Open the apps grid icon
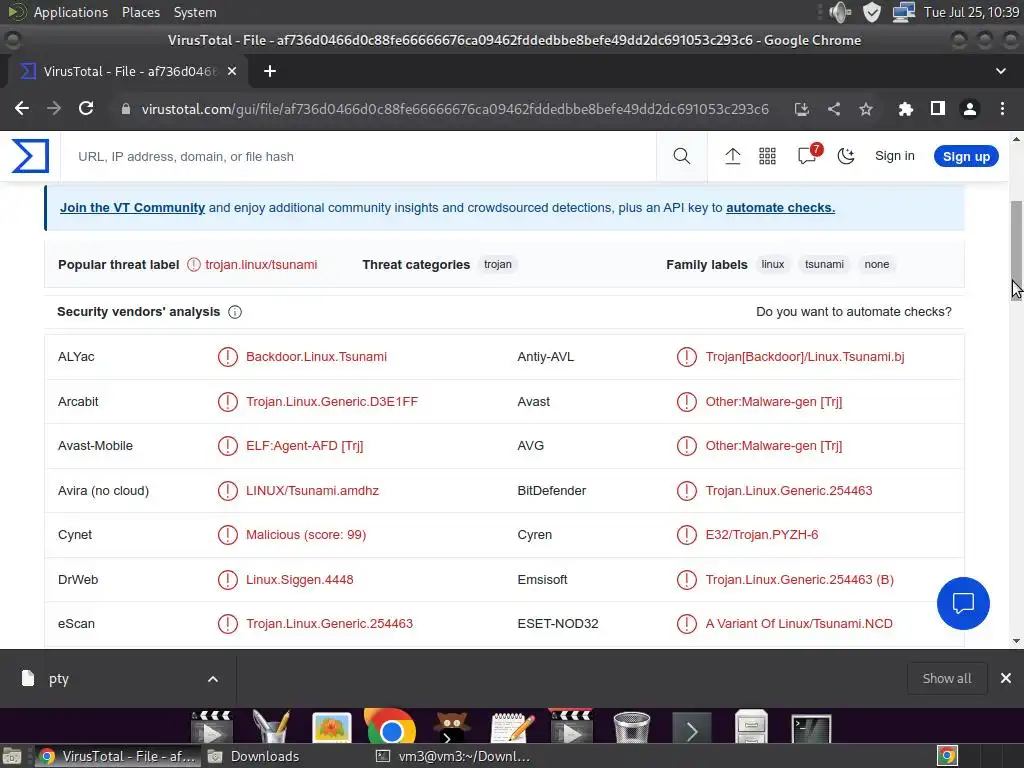 767,156
